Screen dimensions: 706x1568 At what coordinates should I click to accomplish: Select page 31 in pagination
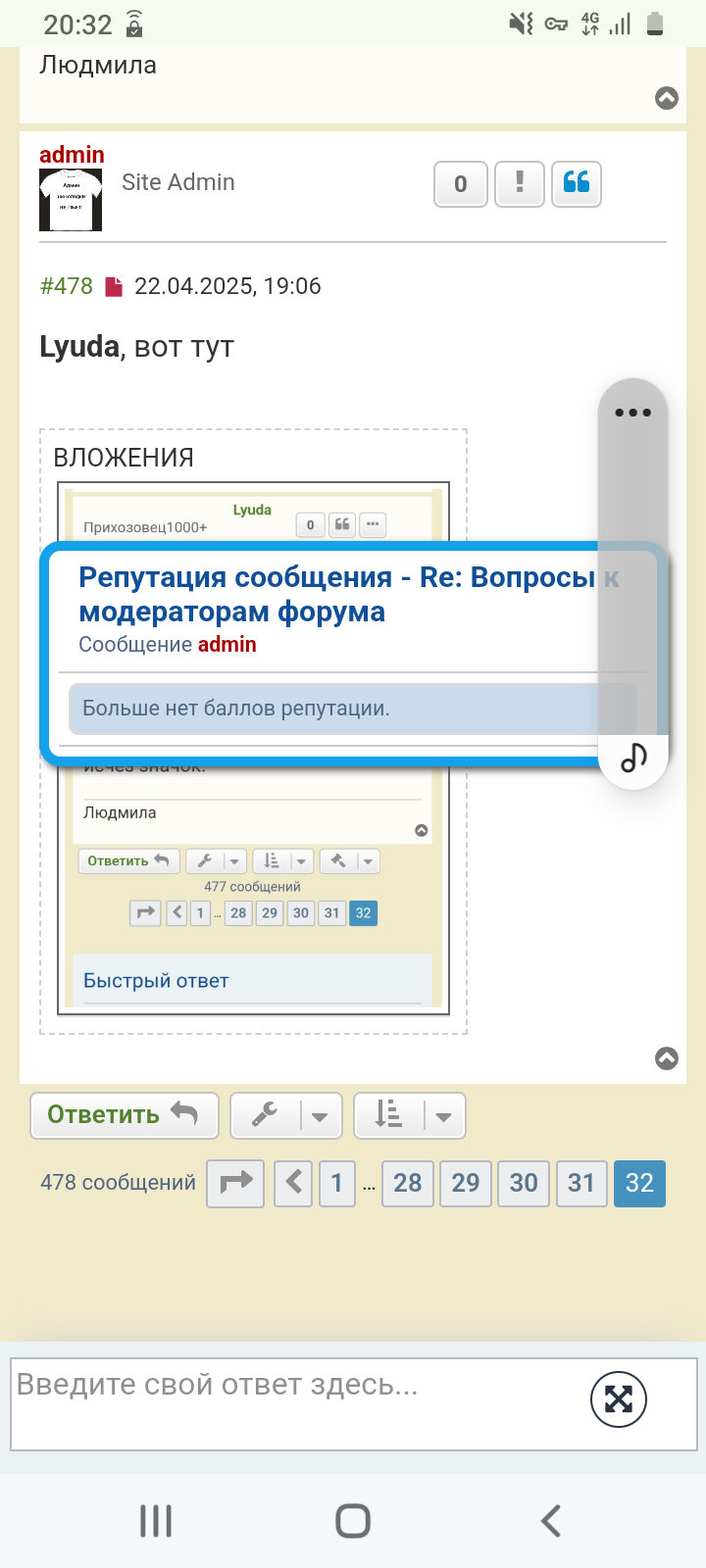pos(581,1183)
